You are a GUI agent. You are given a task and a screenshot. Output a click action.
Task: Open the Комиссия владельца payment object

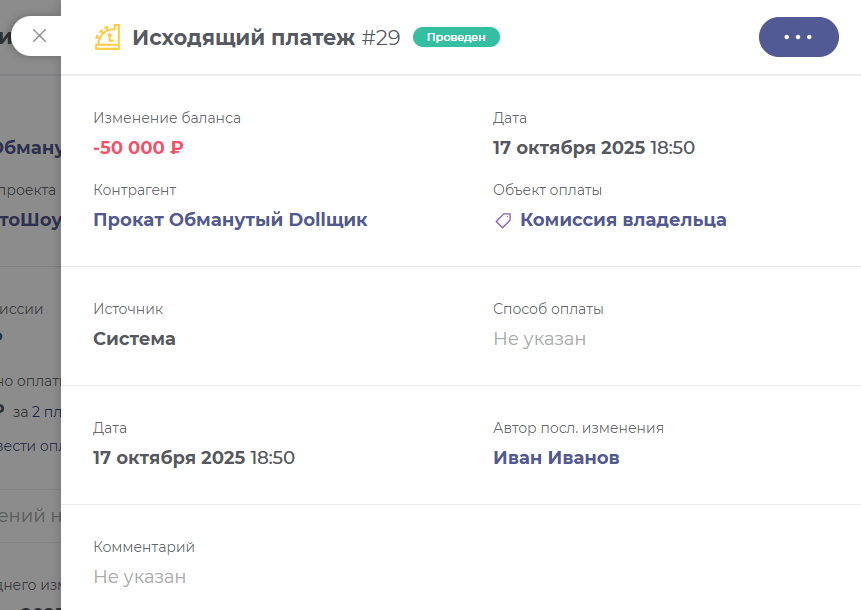tap(623, 220)
